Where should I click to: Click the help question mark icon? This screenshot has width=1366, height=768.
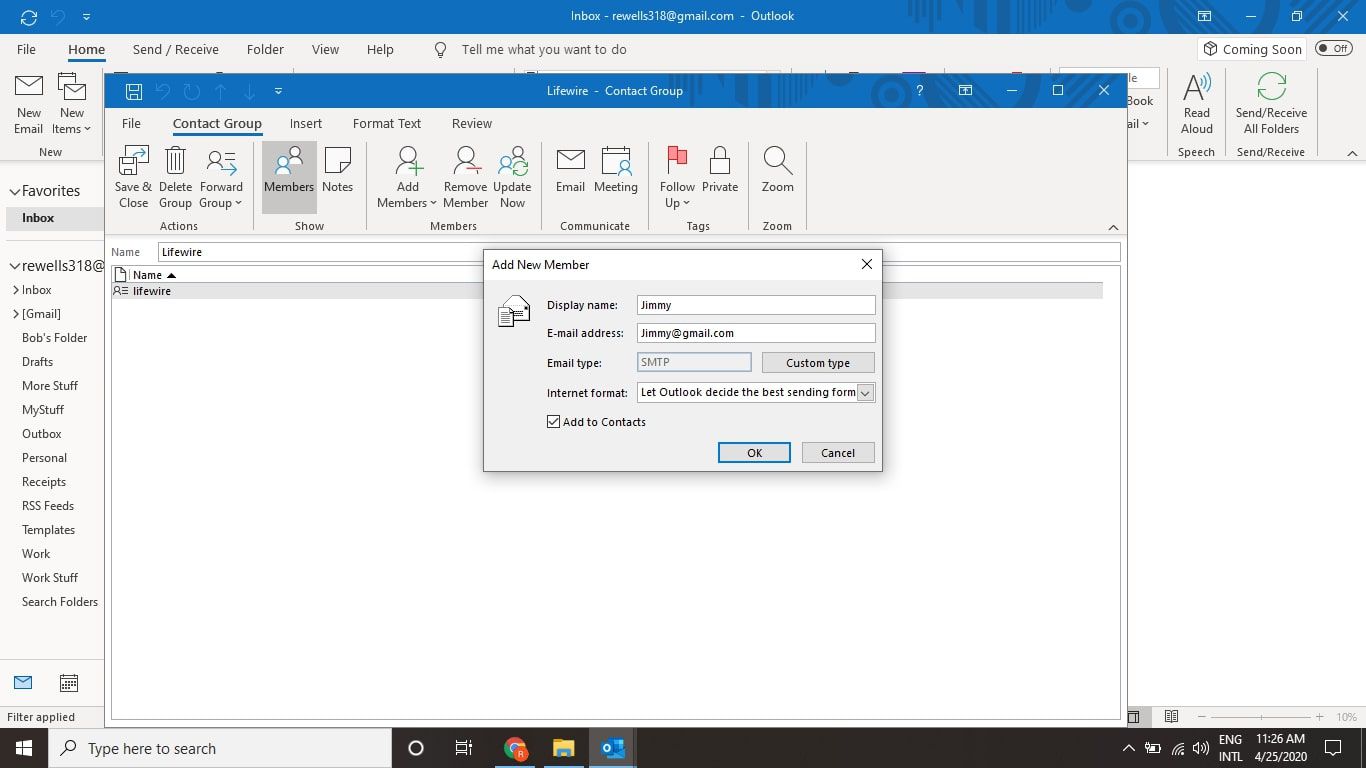click(919, 90)
